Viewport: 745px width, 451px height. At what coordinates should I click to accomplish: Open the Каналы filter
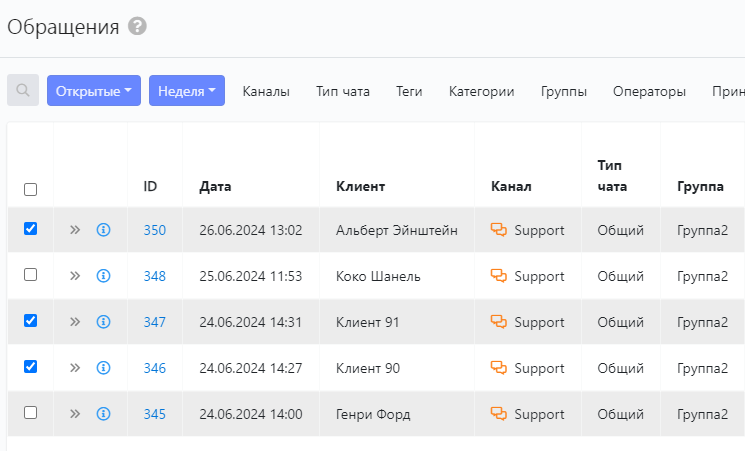click(266, 91)
